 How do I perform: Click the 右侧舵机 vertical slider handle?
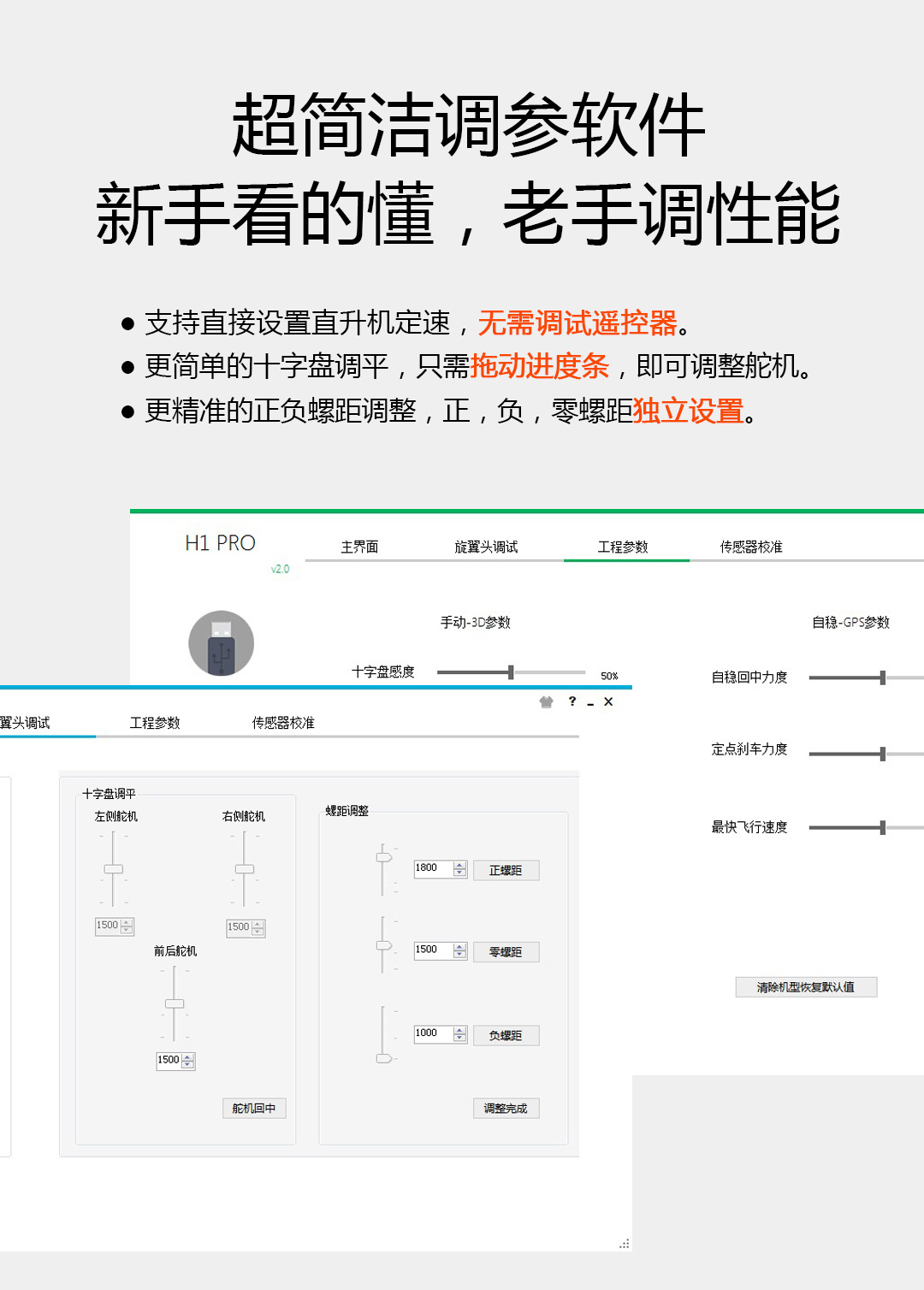click(245, 869)
